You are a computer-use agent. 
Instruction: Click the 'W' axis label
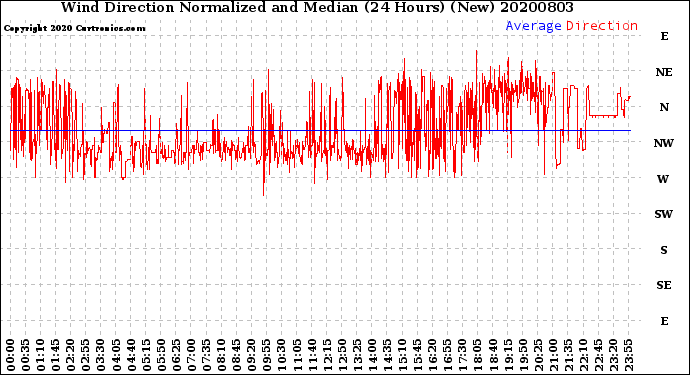(663, 179)
